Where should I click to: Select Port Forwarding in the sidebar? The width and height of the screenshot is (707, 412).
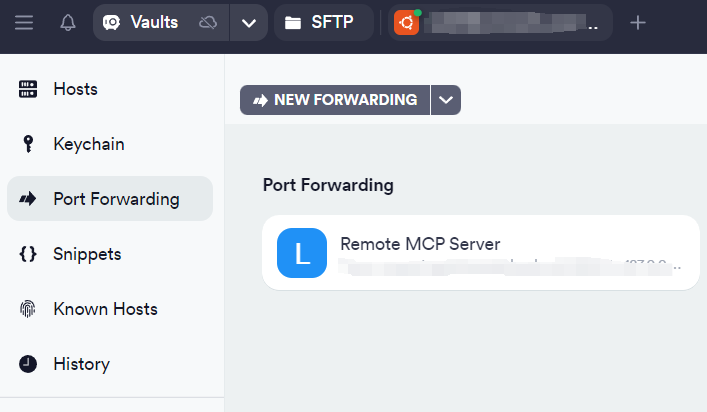(x=110, y=199)
